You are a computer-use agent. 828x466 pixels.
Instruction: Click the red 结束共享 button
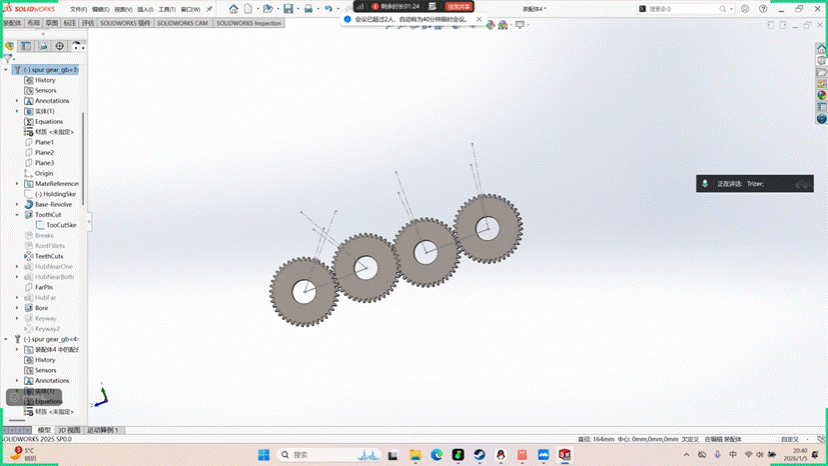[458, 6]
